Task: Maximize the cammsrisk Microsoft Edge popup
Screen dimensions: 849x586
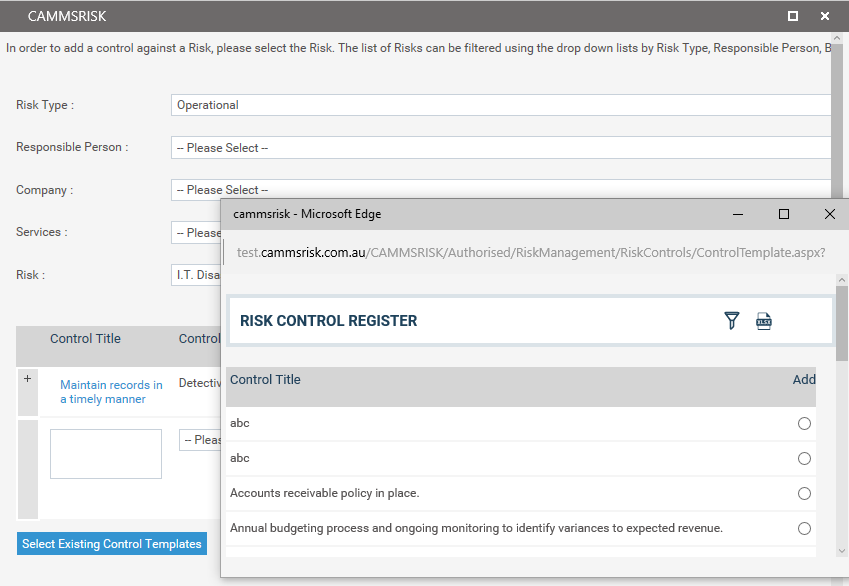Action: (783, 214)
